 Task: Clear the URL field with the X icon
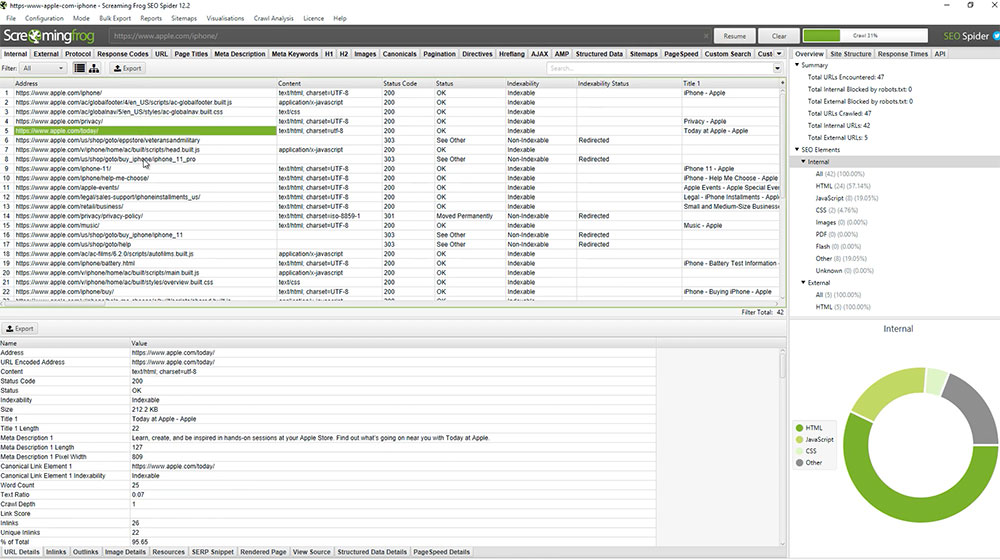point(706,36)
